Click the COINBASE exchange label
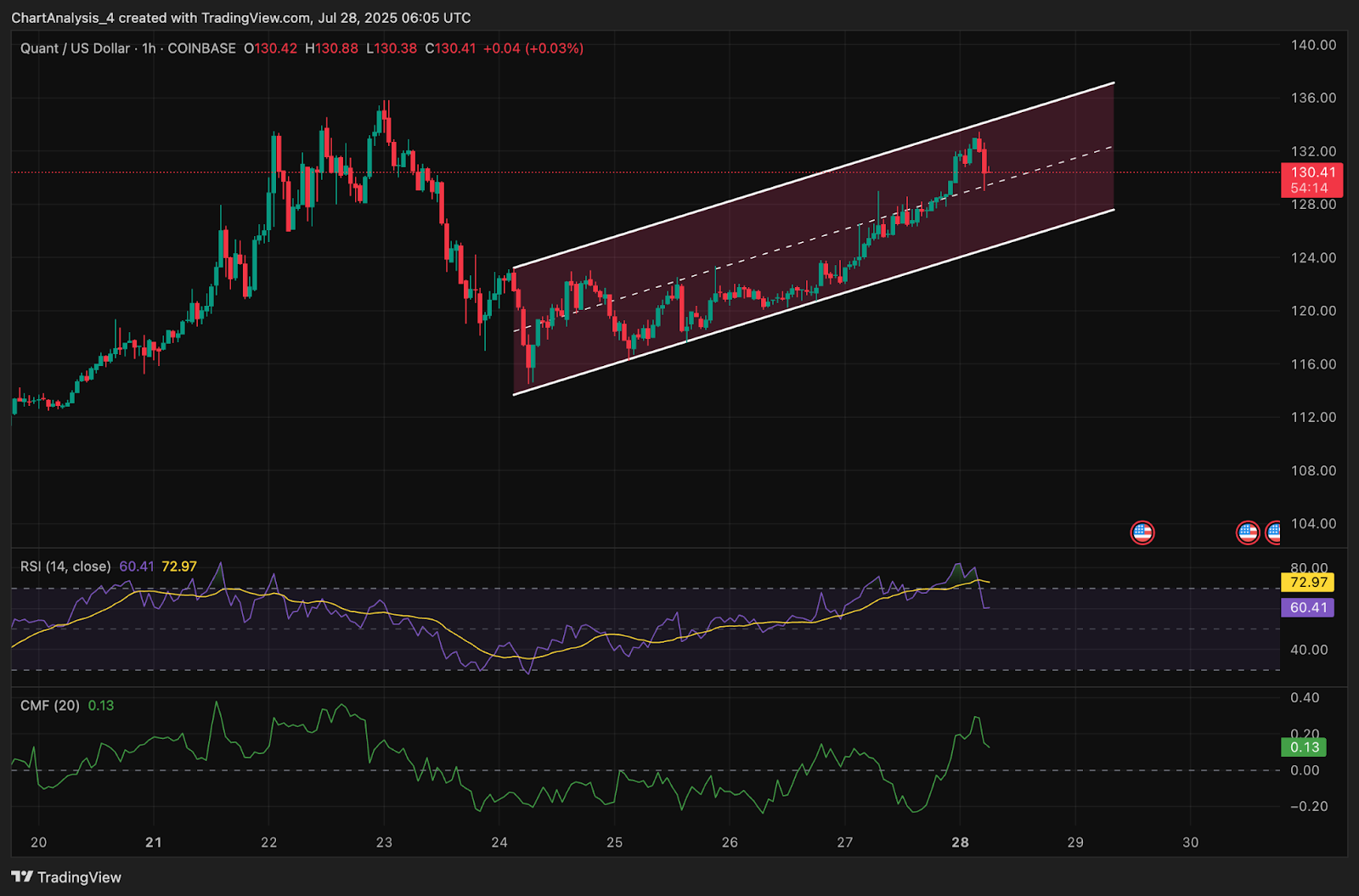 202,48
